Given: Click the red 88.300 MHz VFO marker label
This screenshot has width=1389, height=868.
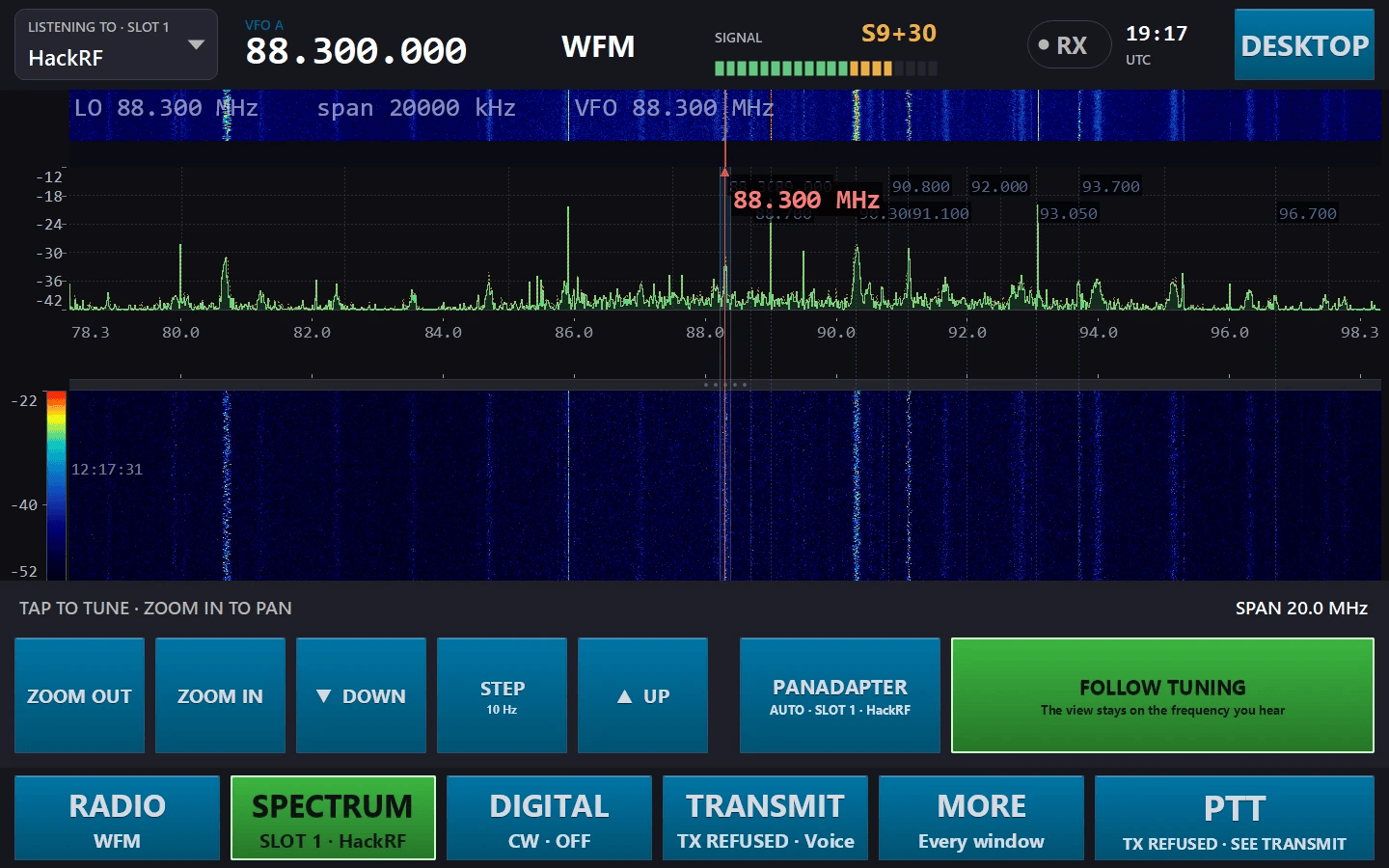Looking at the screenshot, I should [x=806, y=201].
